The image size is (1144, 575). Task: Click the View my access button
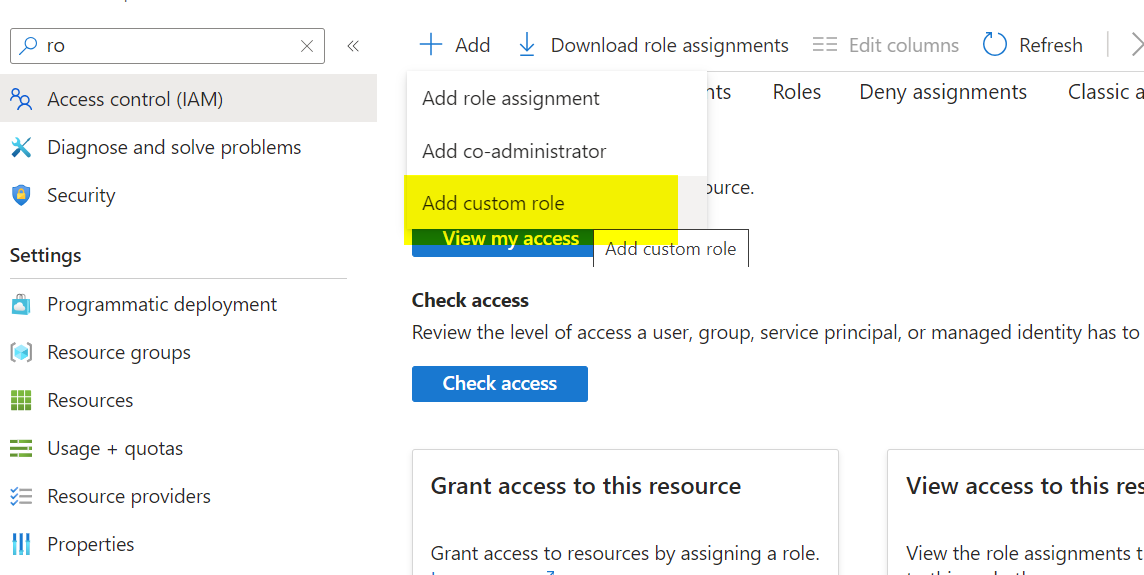[x=503, y=242]
